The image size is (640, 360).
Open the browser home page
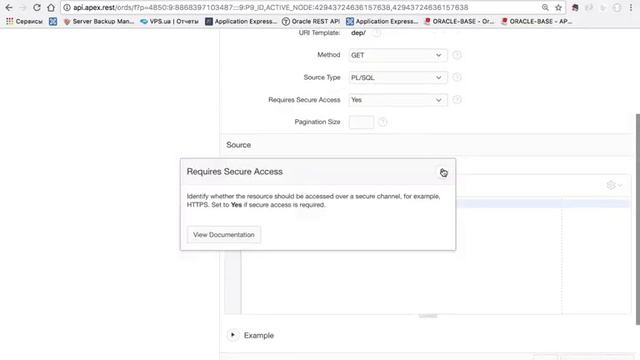coord(51,7)
